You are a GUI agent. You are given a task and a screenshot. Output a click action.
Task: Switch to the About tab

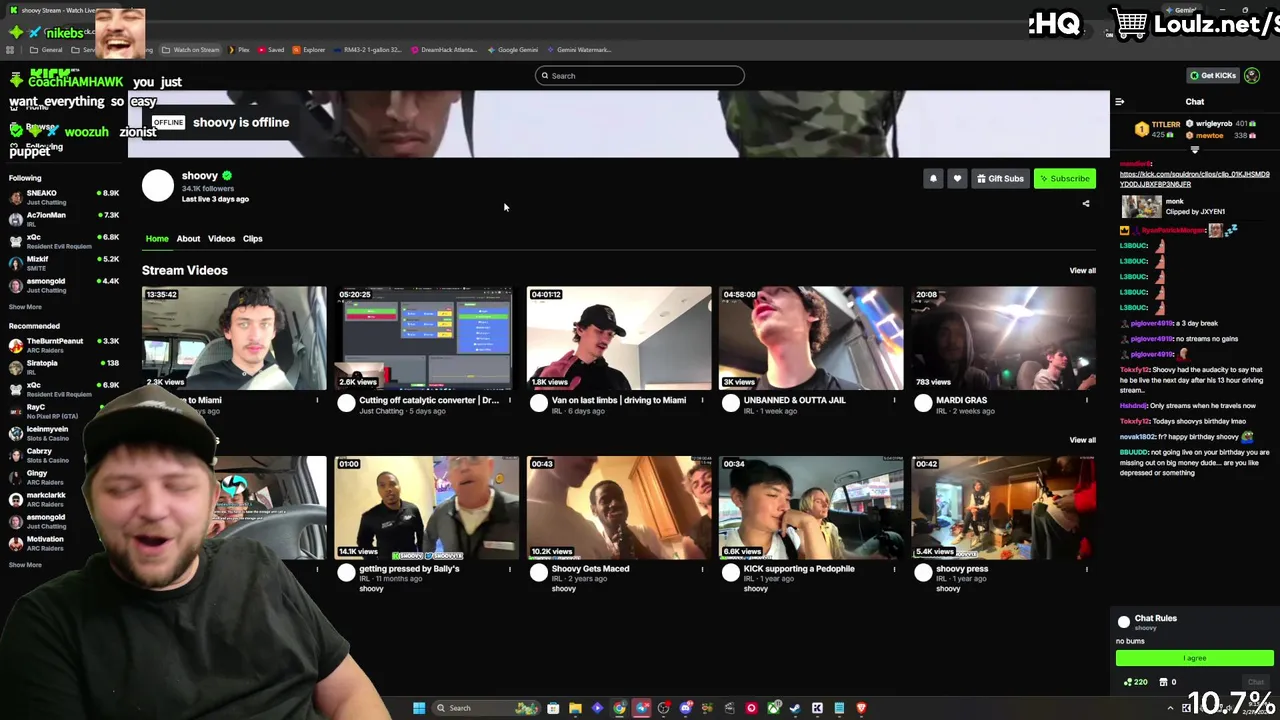click(188, 239)
